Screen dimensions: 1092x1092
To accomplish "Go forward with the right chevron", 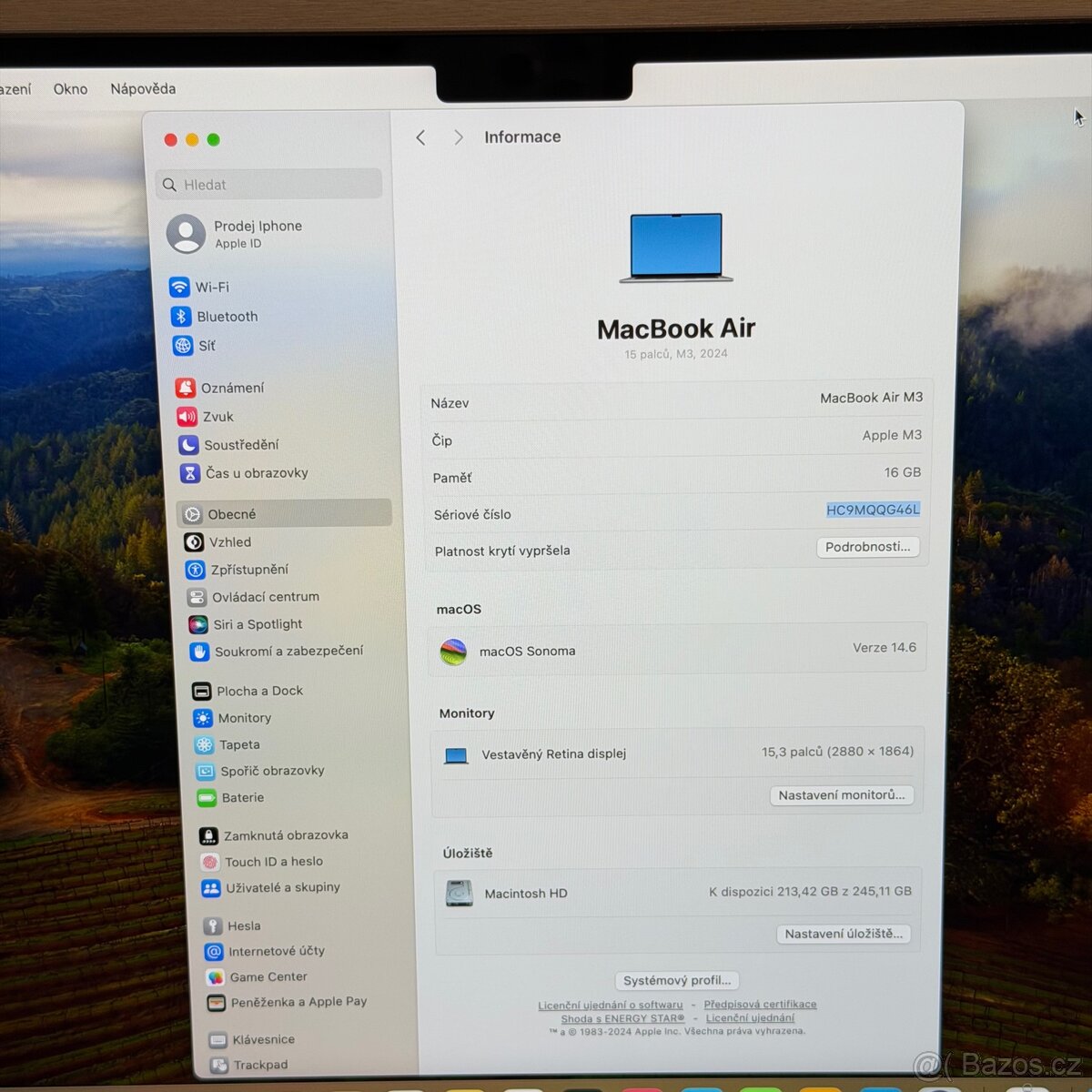I will click(x=459, y=137).
